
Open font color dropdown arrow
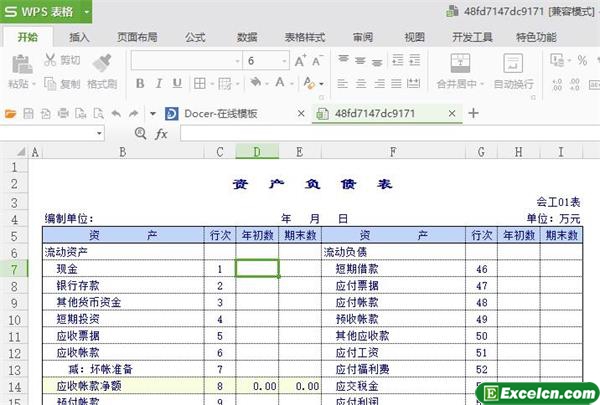(292, 84)
